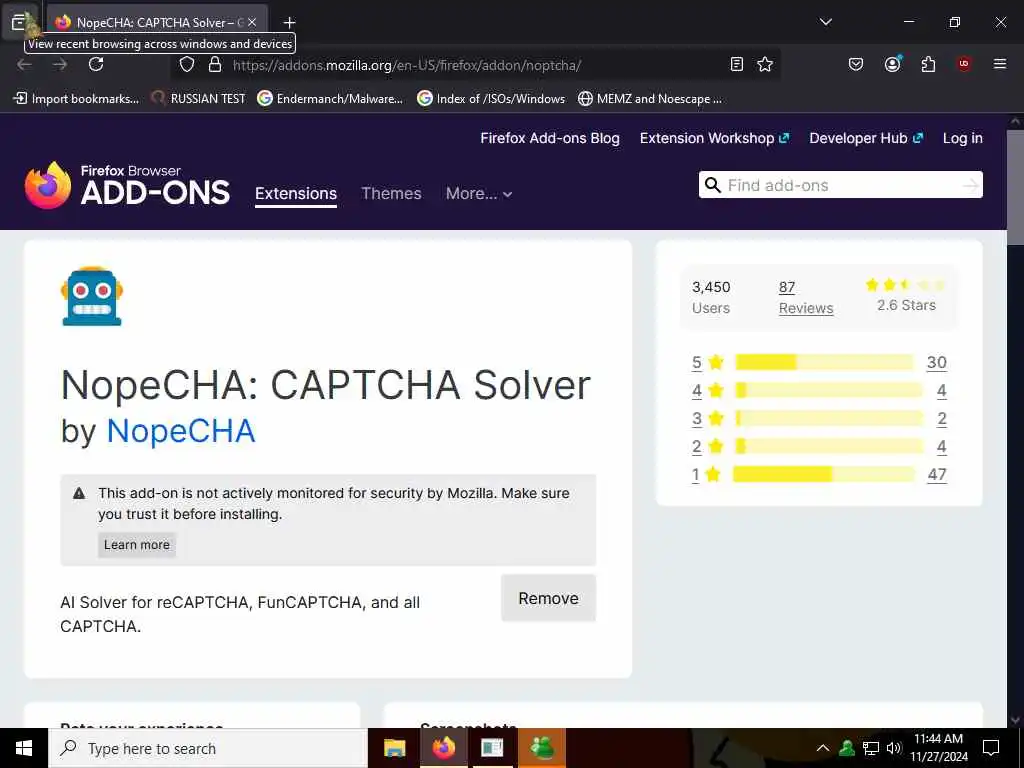This screenshot has width=1024, height=768.
Task: Click the taskbar search box
Action: (208, 748)
